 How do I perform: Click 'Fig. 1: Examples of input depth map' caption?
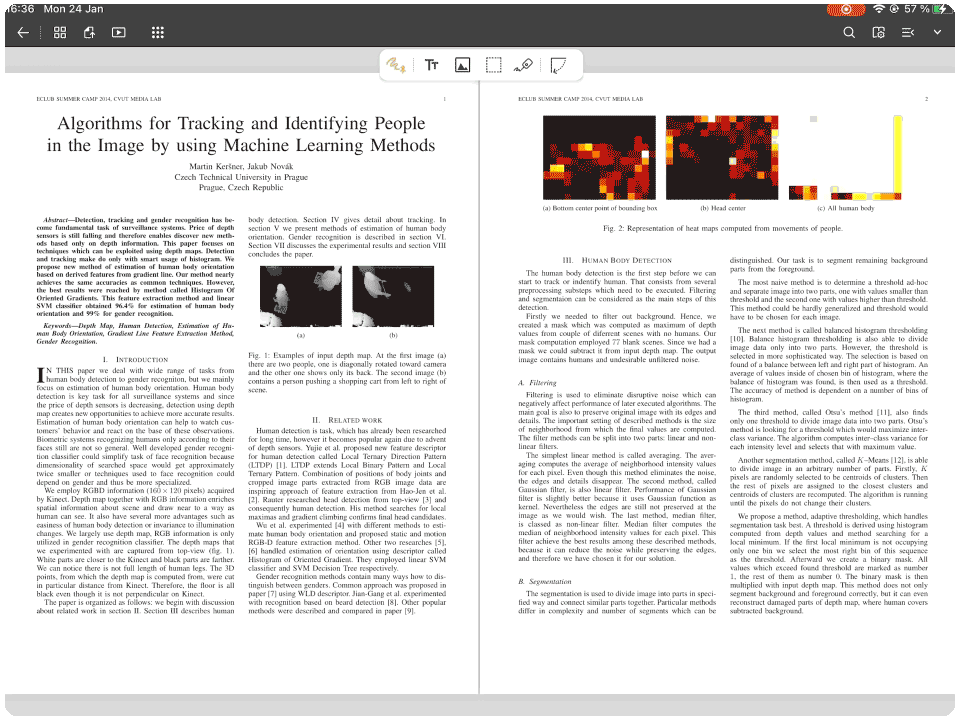pos(347,372)
